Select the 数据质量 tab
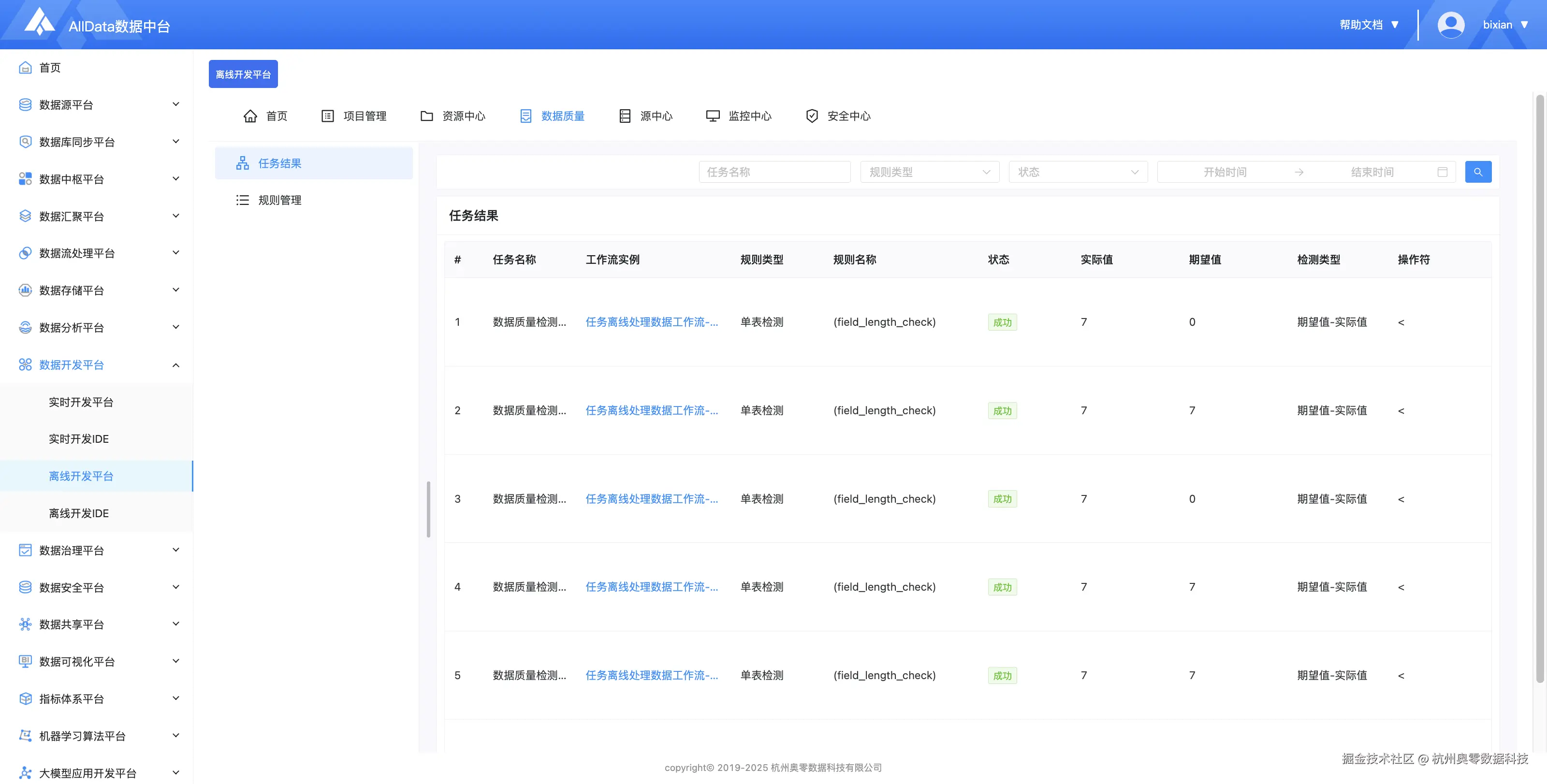Image resolution: width=1547 pixels, height=784 pixels. click(x=552, y=116)
